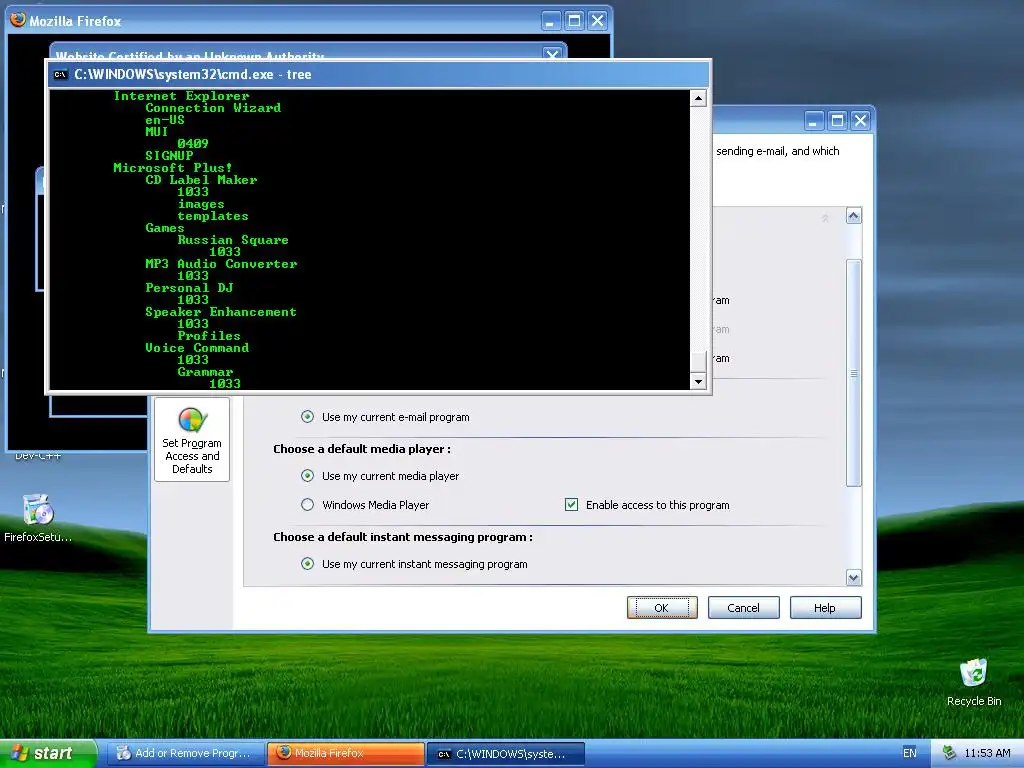Click the cmd window scrollbar thumb

pos(698,362)
